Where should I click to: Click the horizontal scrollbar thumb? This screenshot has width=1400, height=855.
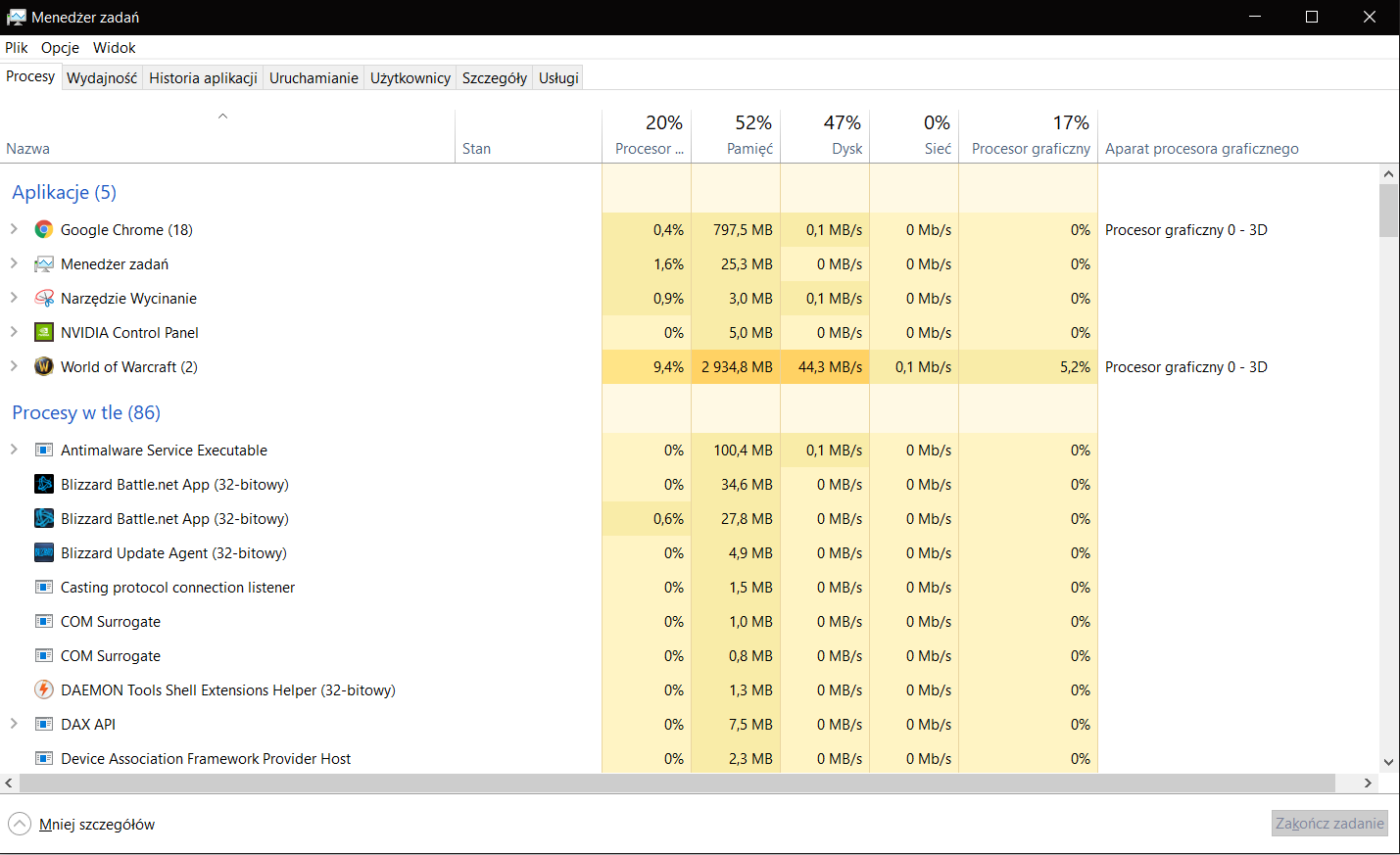(677, 783)
